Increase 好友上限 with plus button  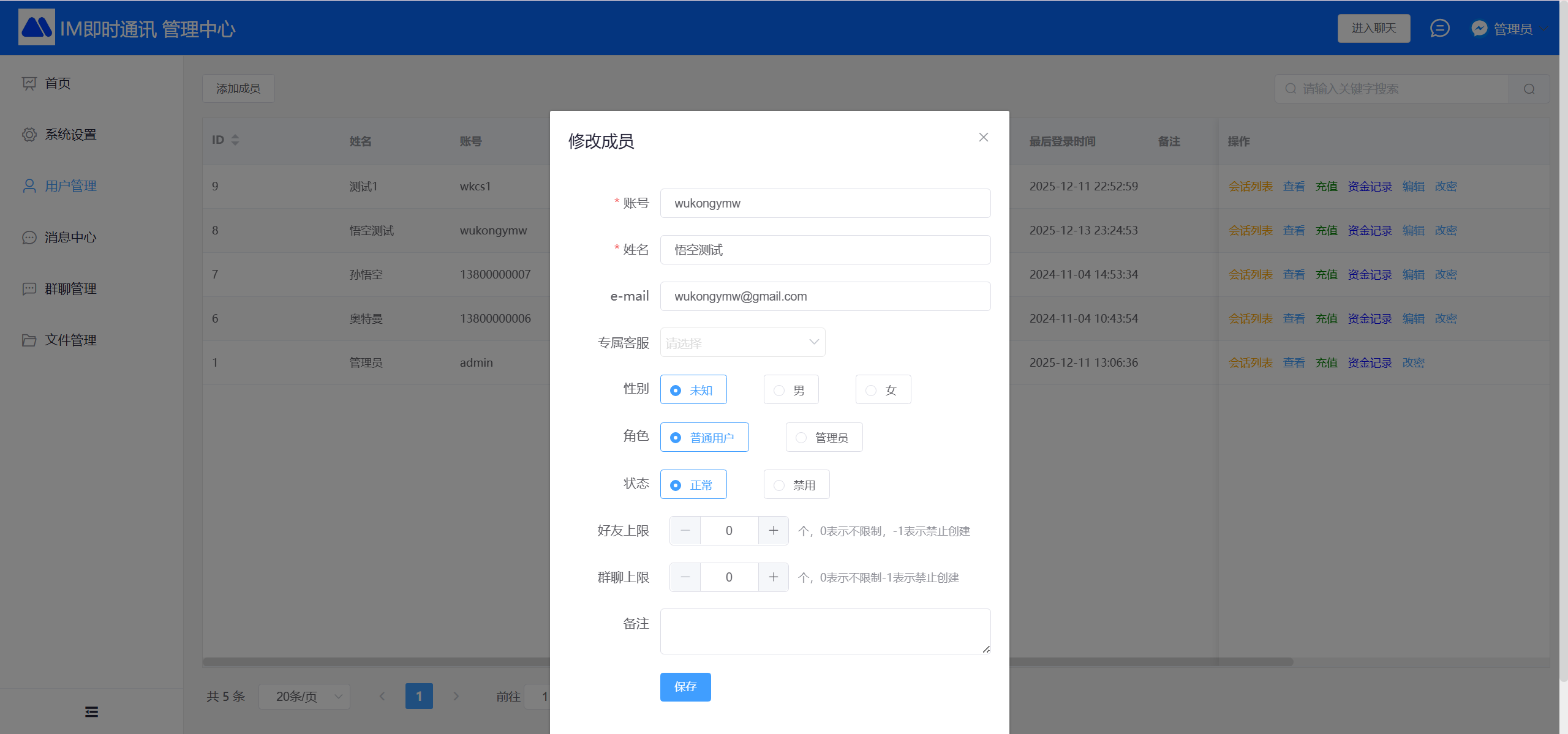coord(773,531)
